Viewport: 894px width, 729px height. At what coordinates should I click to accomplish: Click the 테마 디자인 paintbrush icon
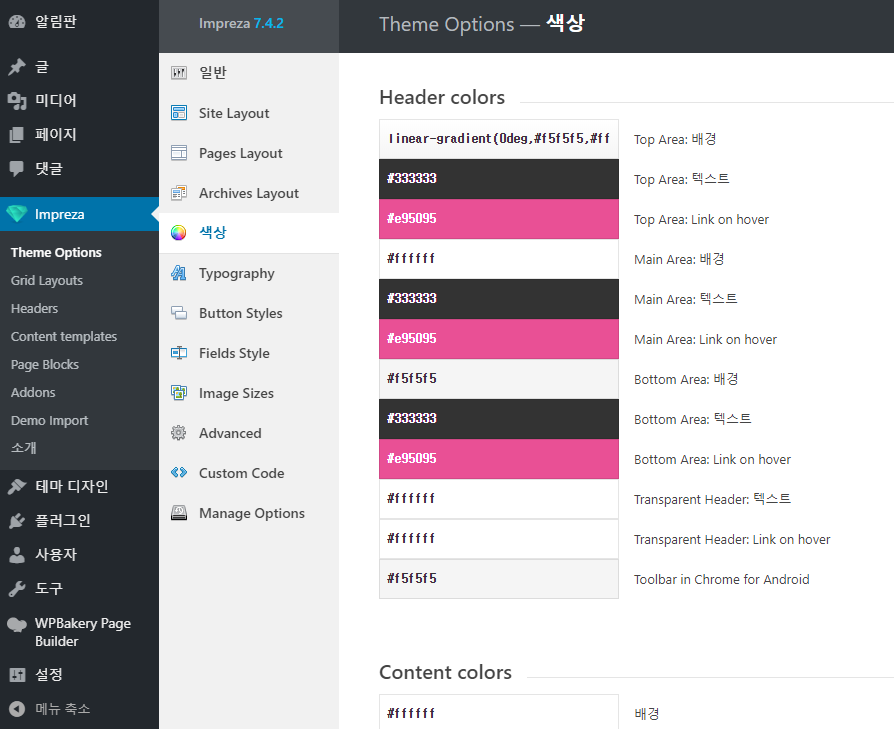pos(17,486)
